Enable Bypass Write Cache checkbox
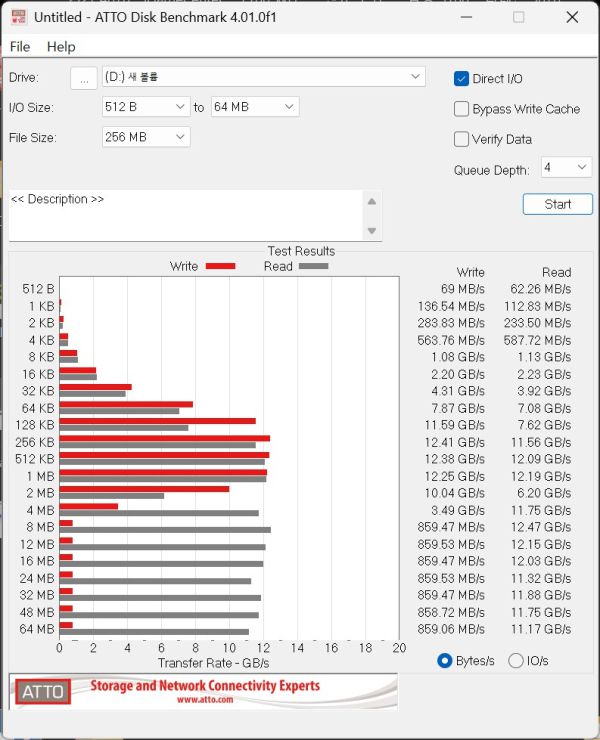The height and width of the screenshot is (740, 600). pos(461,109)
